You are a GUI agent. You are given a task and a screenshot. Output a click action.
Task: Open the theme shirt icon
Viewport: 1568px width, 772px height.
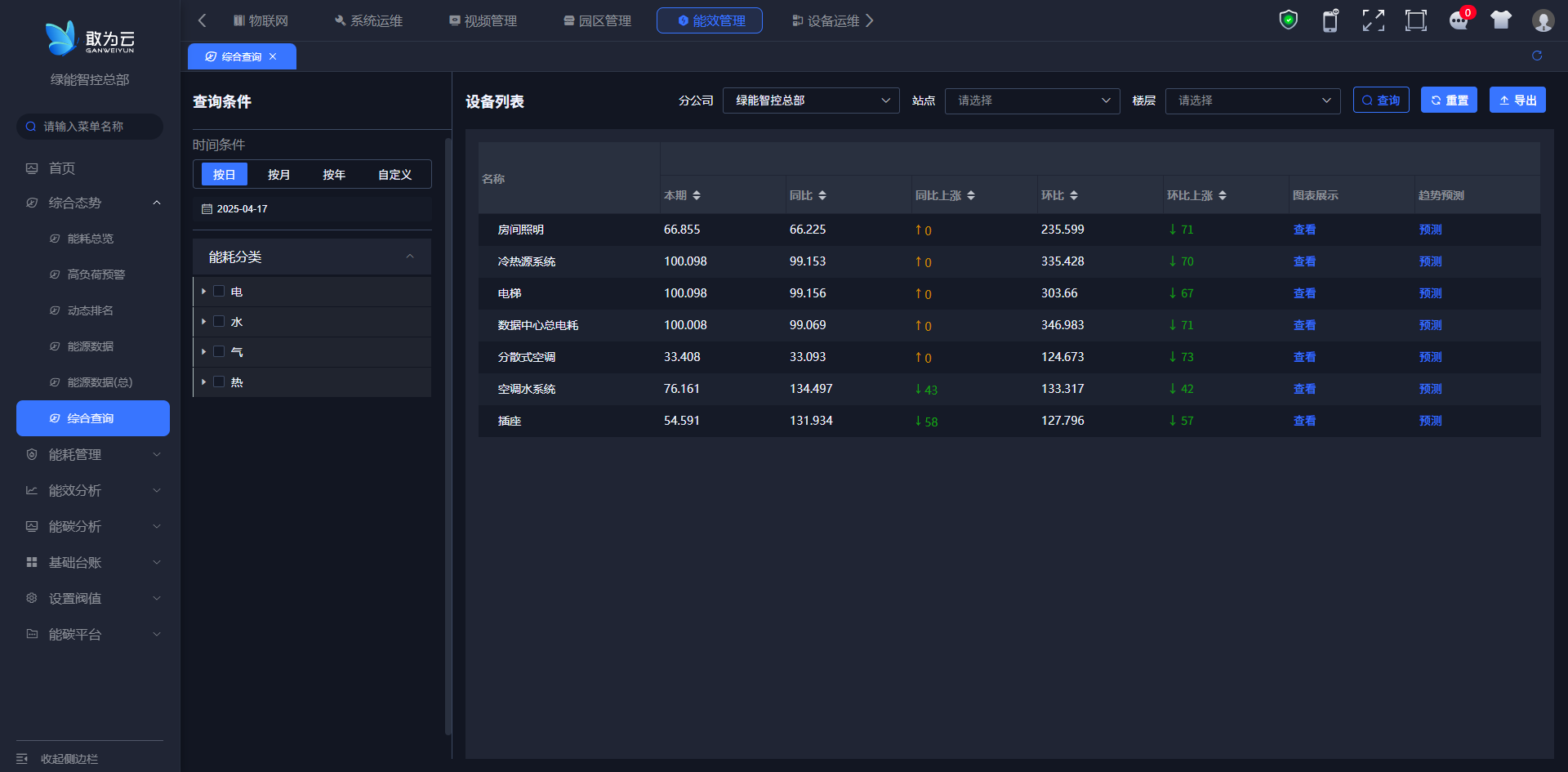coord(1500,20)
